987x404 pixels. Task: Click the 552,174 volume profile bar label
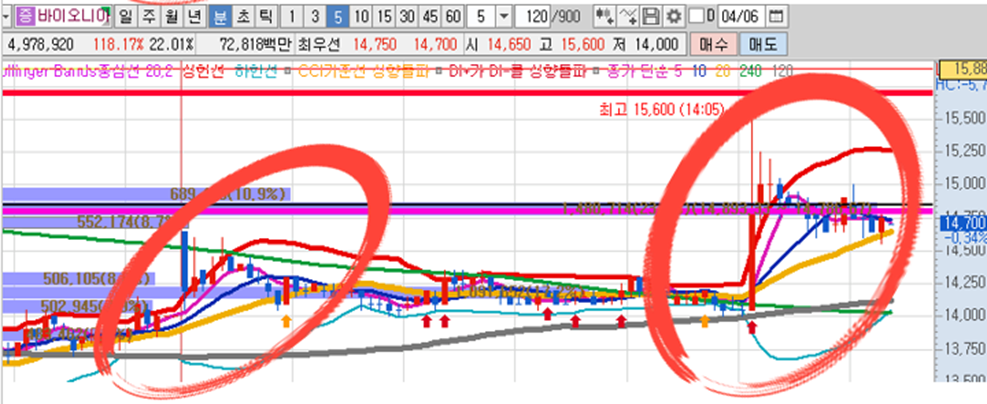(x=133, y=222)
